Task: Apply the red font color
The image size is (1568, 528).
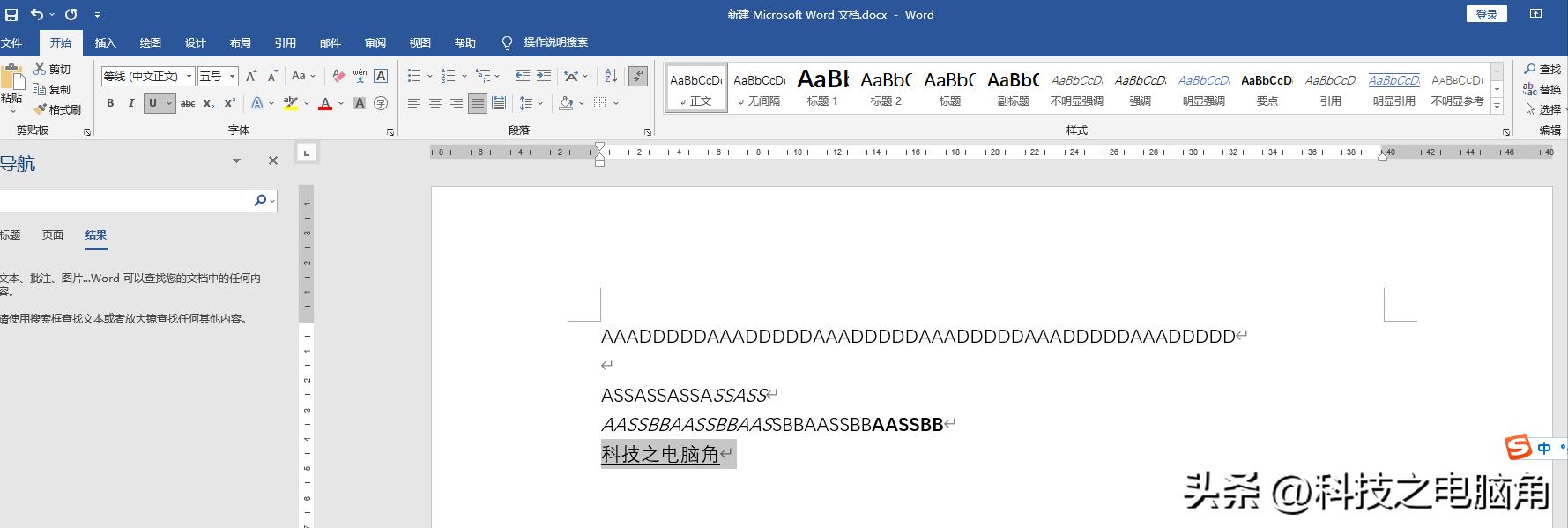Action: [325, 103]
